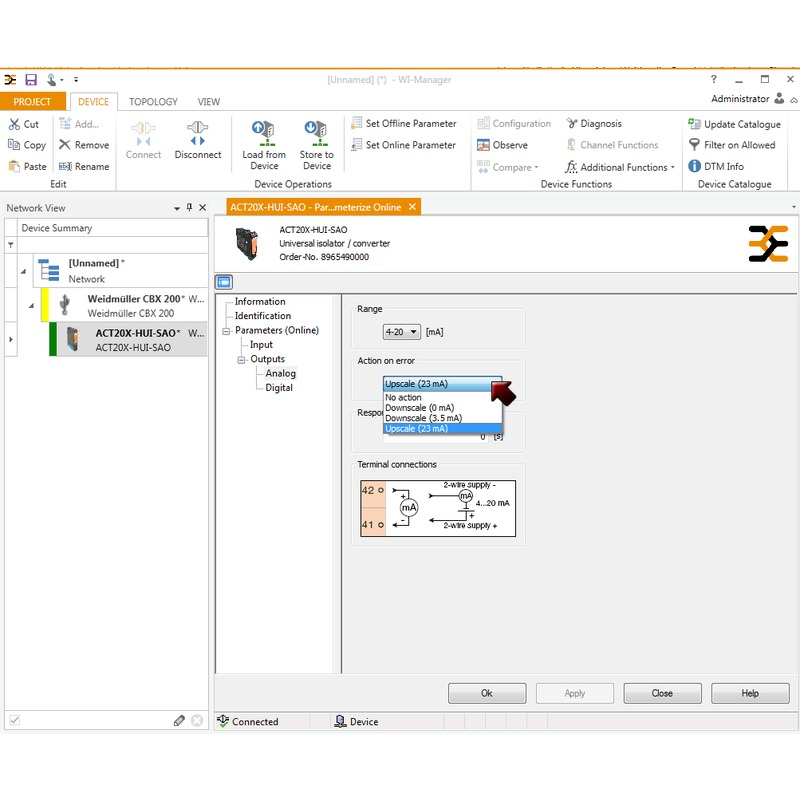Click Store to Device
This screenshot has height=800, width=800.
point(316,145)
